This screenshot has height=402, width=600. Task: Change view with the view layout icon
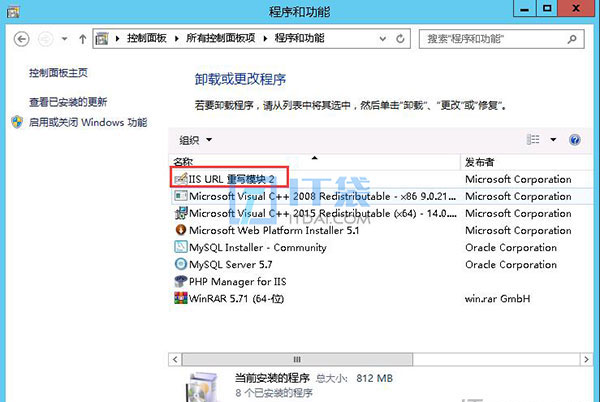[x=533, y=140]
